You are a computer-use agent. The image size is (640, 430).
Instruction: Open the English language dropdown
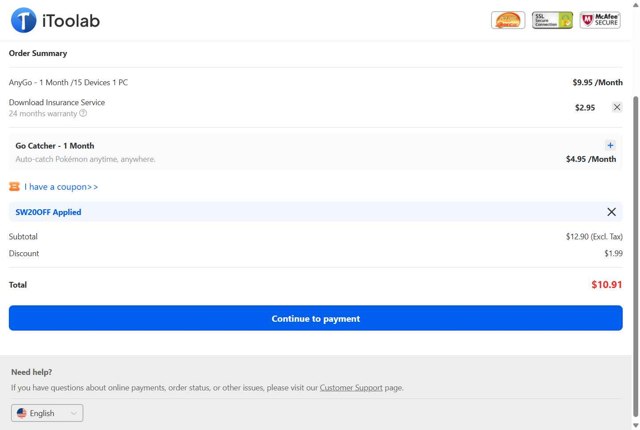tap(47, 413)
